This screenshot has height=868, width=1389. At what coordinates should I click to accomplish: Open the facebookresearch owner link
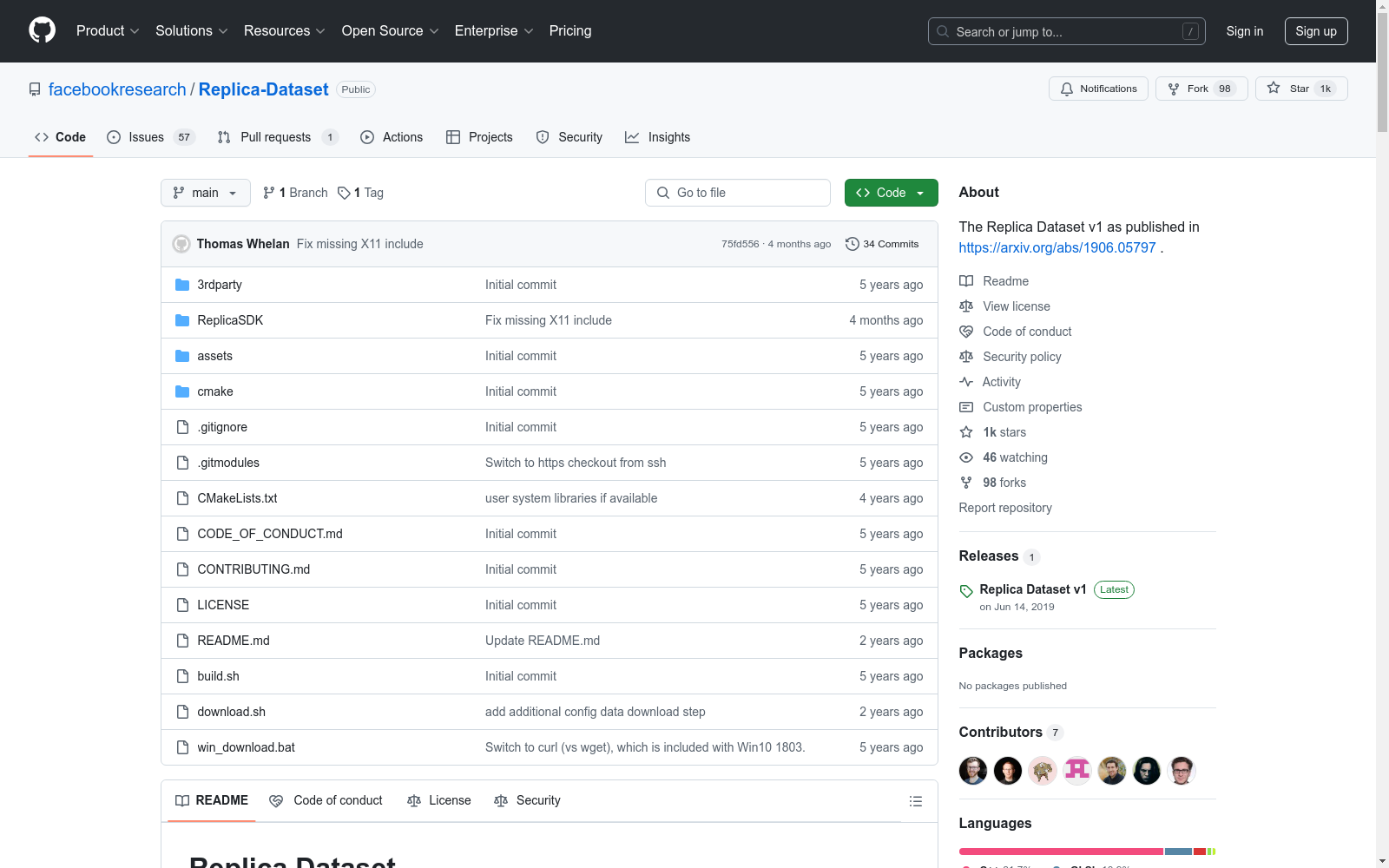point(117,89)
